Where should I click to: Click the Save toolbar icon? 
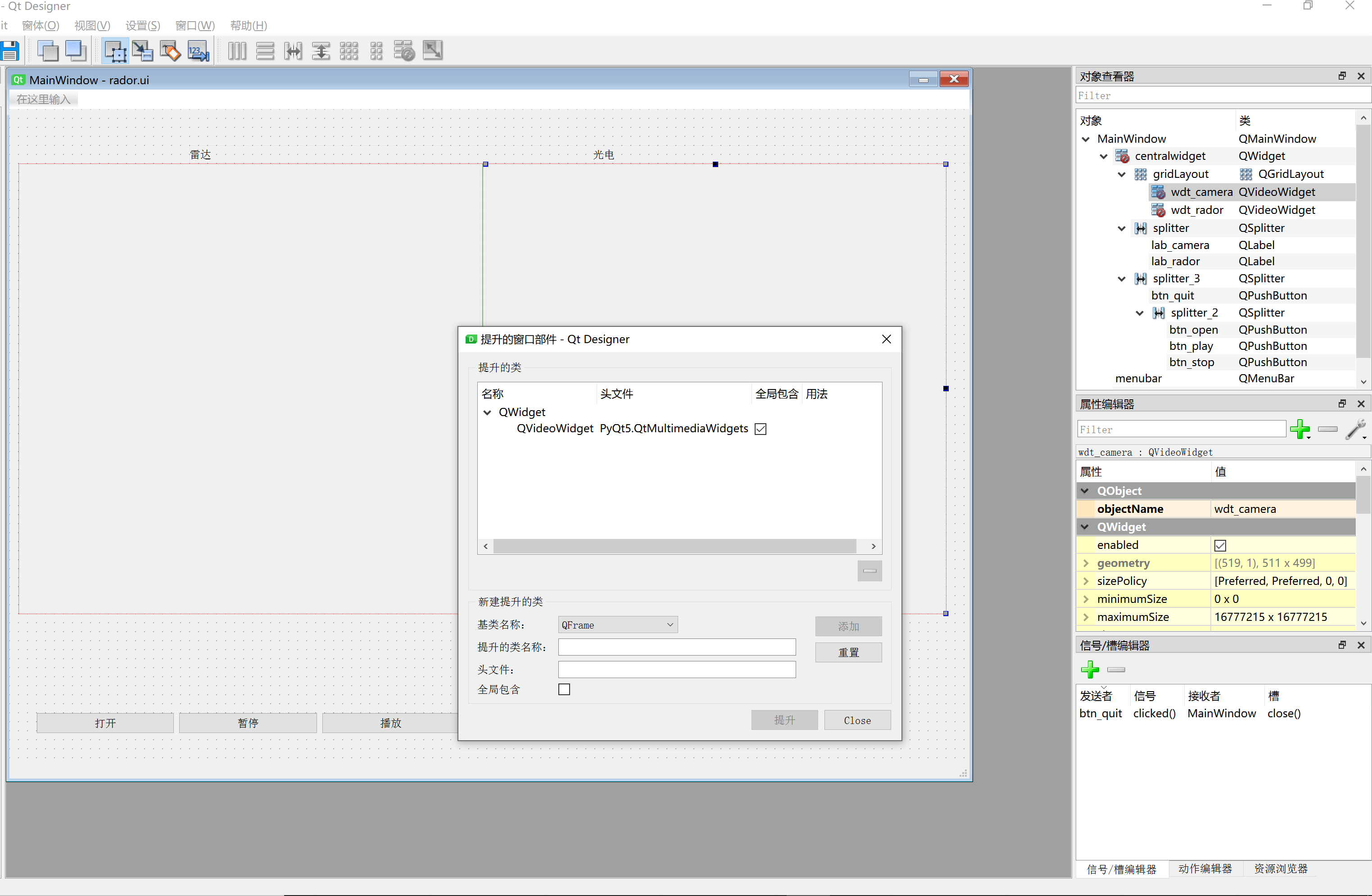click(x=10, y=51)
